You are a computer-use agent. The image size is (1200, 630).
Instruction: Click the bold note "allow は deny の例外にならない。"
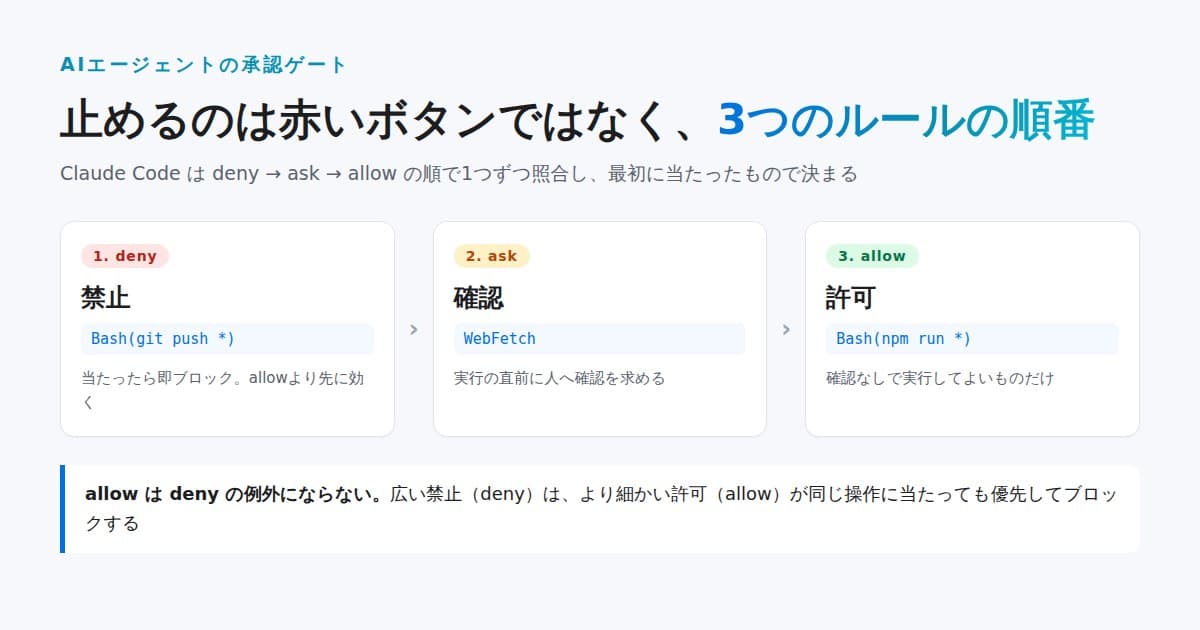pyautogui.click(x=235, y=494)
